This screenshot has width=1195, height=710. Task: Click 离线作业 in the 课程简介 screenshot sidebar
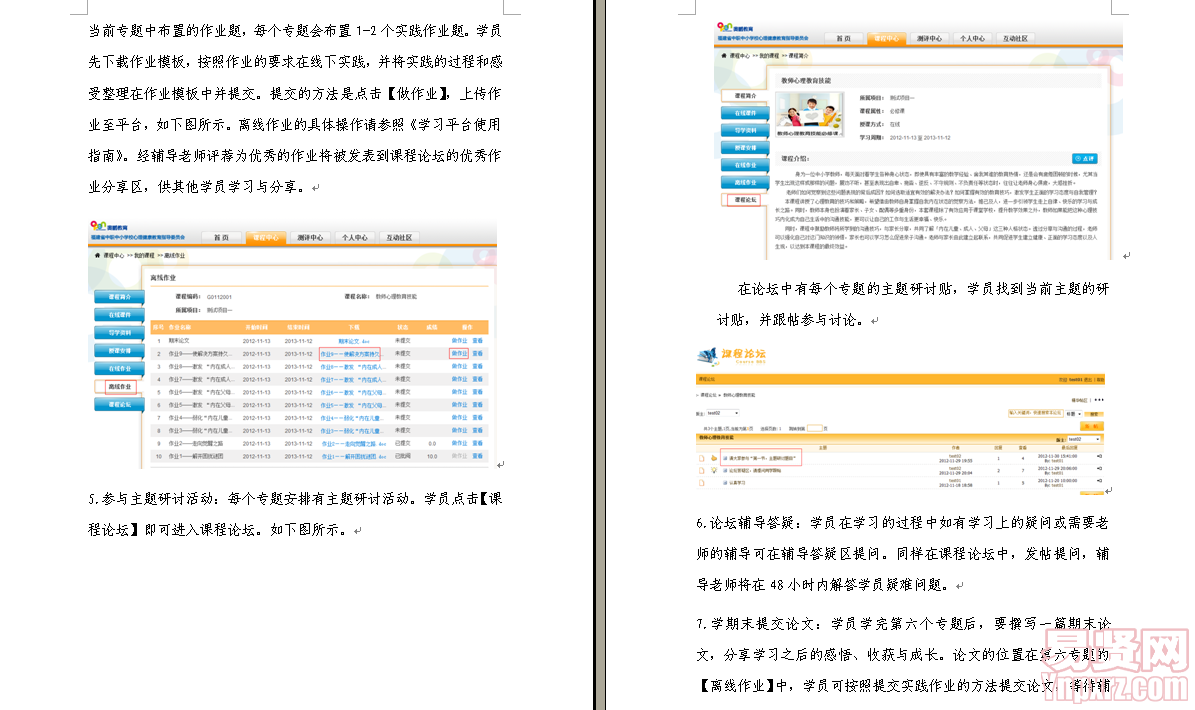click(x=745, y=182)
